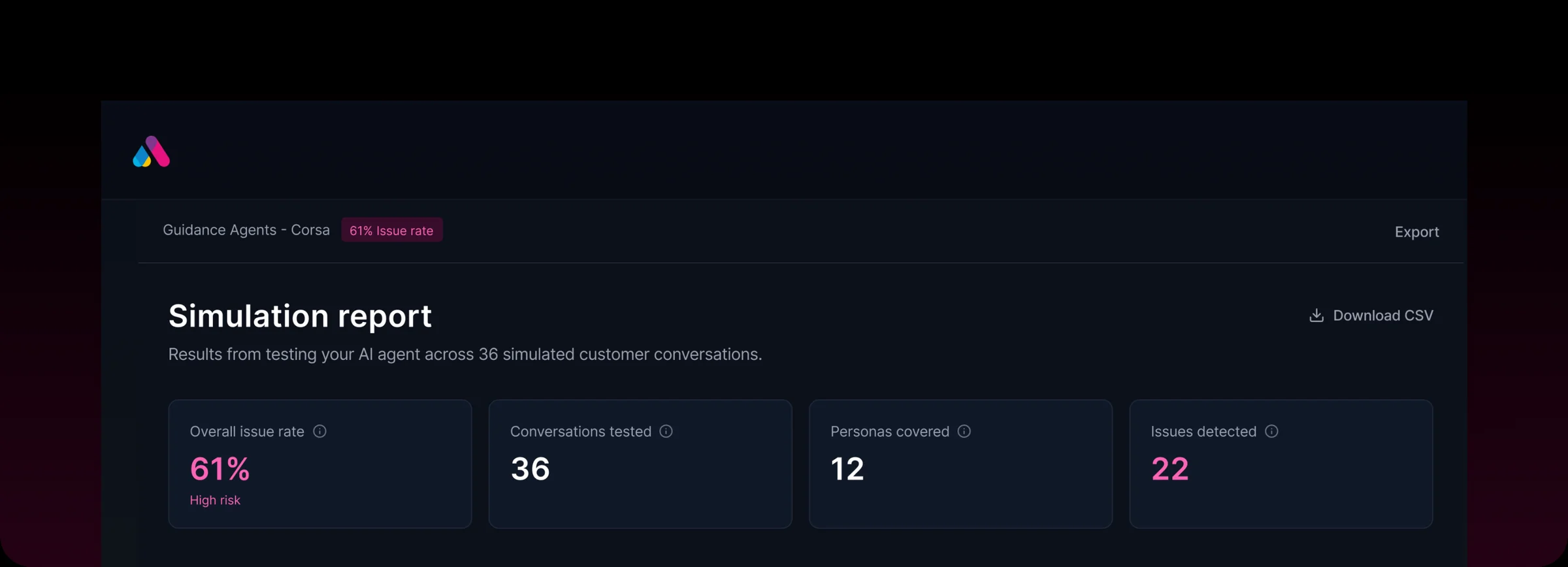Click the 61% Issue rate badge
Screen dimensions: 1568x567
click(391, 230)
